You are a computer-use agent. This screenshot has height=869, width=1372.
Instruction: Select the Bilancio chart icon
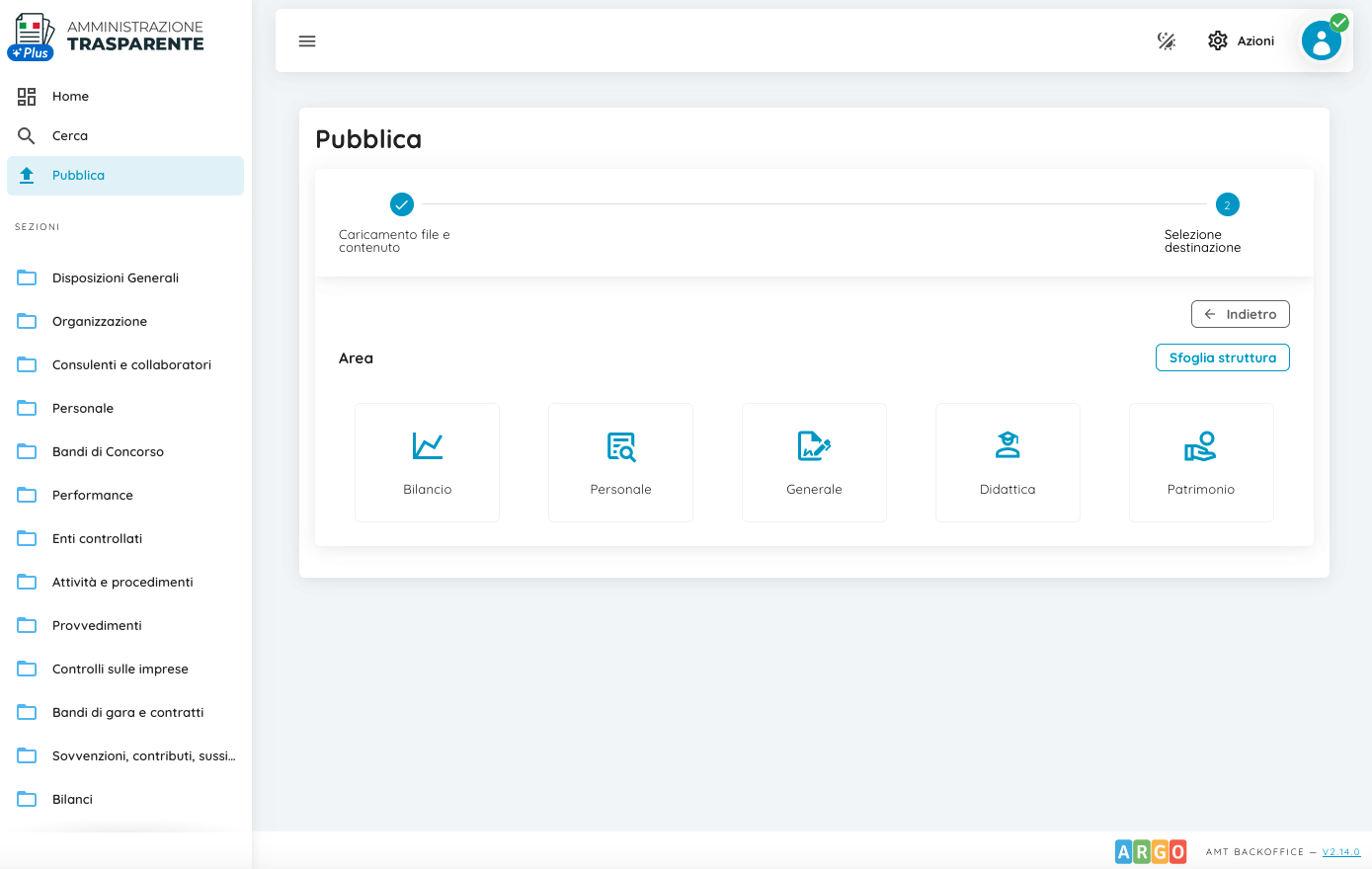428,446
